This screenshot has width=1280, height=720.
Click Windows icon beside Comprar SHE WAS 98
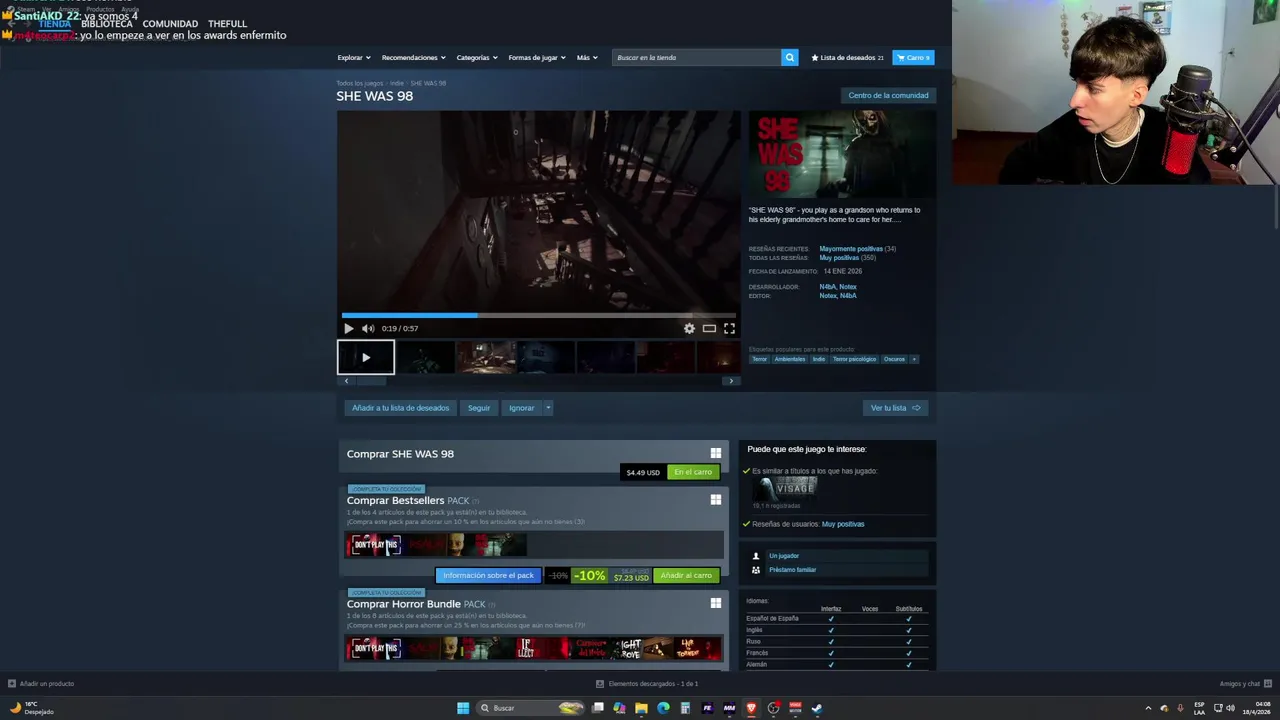[715, 453]
